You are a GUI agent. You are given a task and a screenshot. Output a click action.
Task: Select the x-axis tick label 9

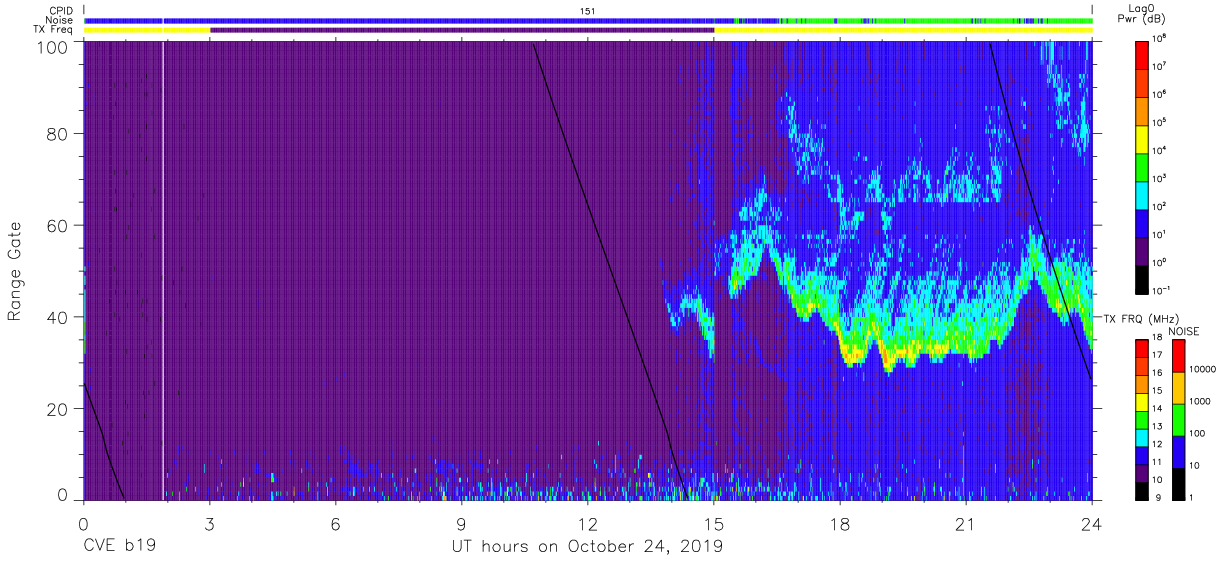pyautogui.click(x=461, y=524)
